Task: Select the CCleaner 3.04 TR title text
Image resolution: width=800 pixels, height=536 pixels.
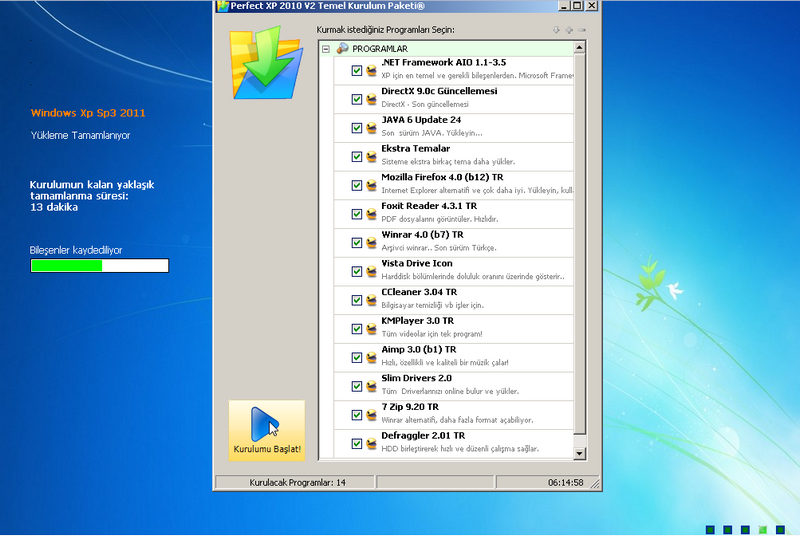Action: click(x=419, y=292)
